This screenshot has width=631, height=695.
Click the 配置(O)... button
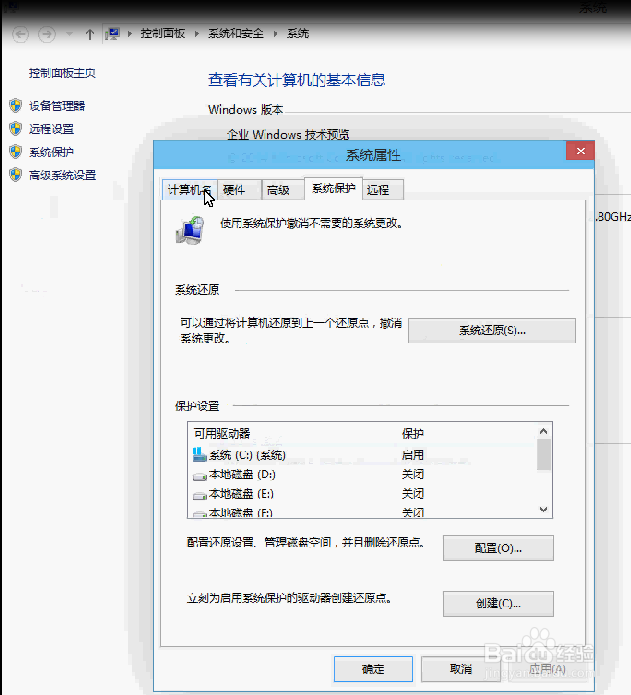(x=498, y=548)
